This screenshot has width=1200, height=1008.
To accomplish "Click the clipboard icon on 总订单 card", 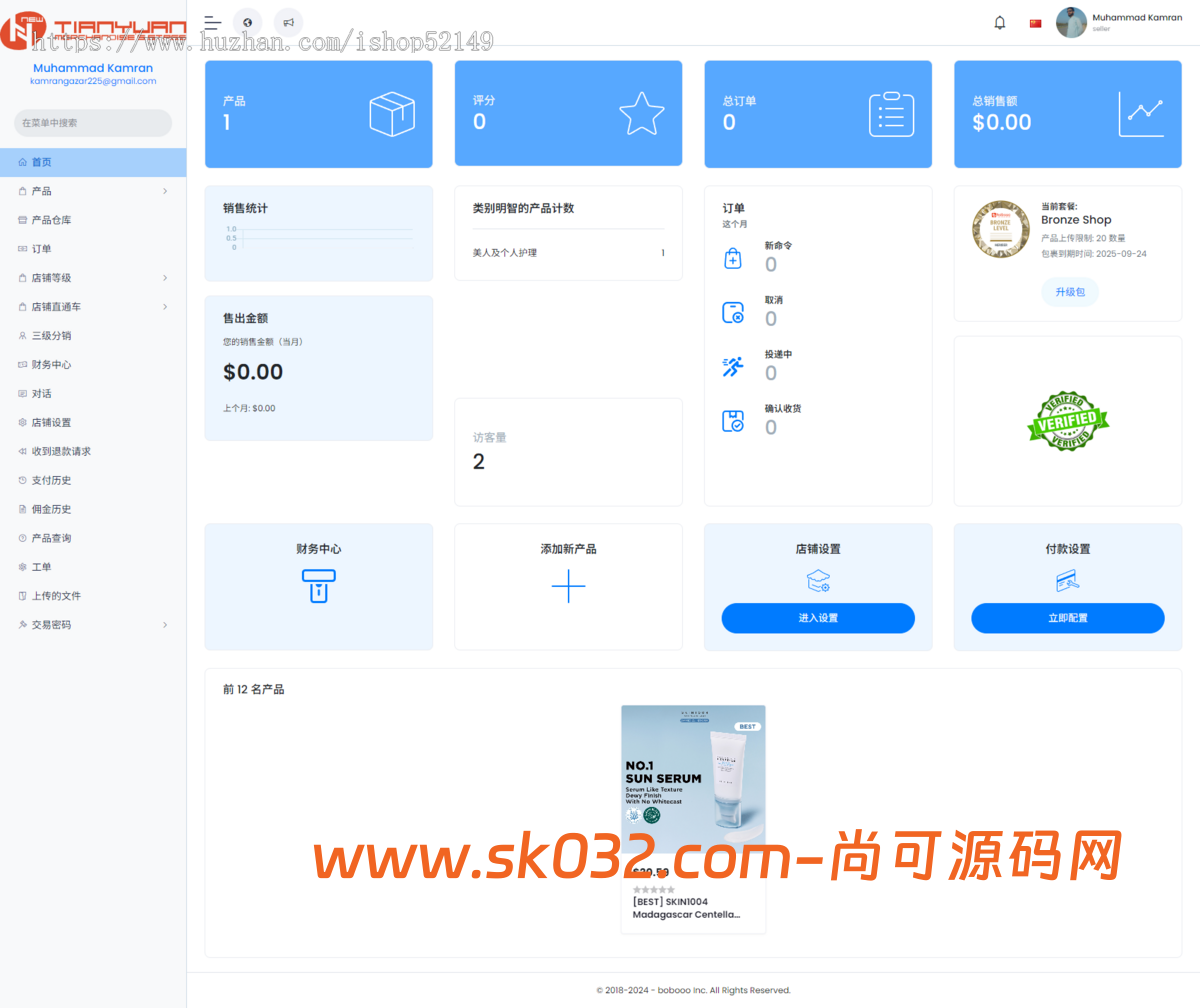I will coord(891,114).
